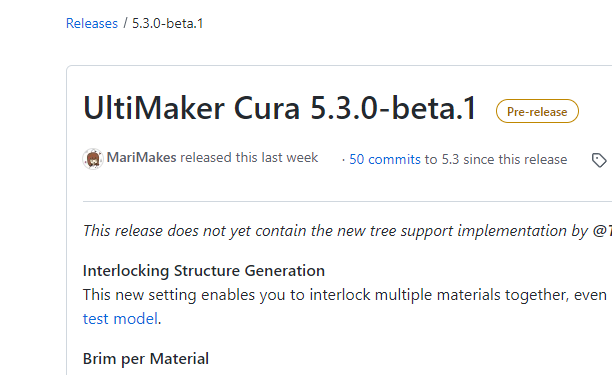Image resolution: width=612 pixels, height=375 pixels.
Task: Click the 'since this release' text
Action: 515,160
